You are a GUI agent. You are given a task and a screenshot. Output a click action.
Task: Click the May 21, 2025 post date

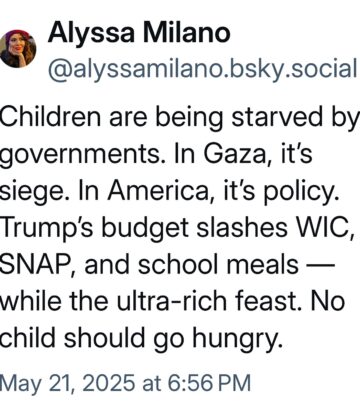pyautogui.click(x=68, y=383)
